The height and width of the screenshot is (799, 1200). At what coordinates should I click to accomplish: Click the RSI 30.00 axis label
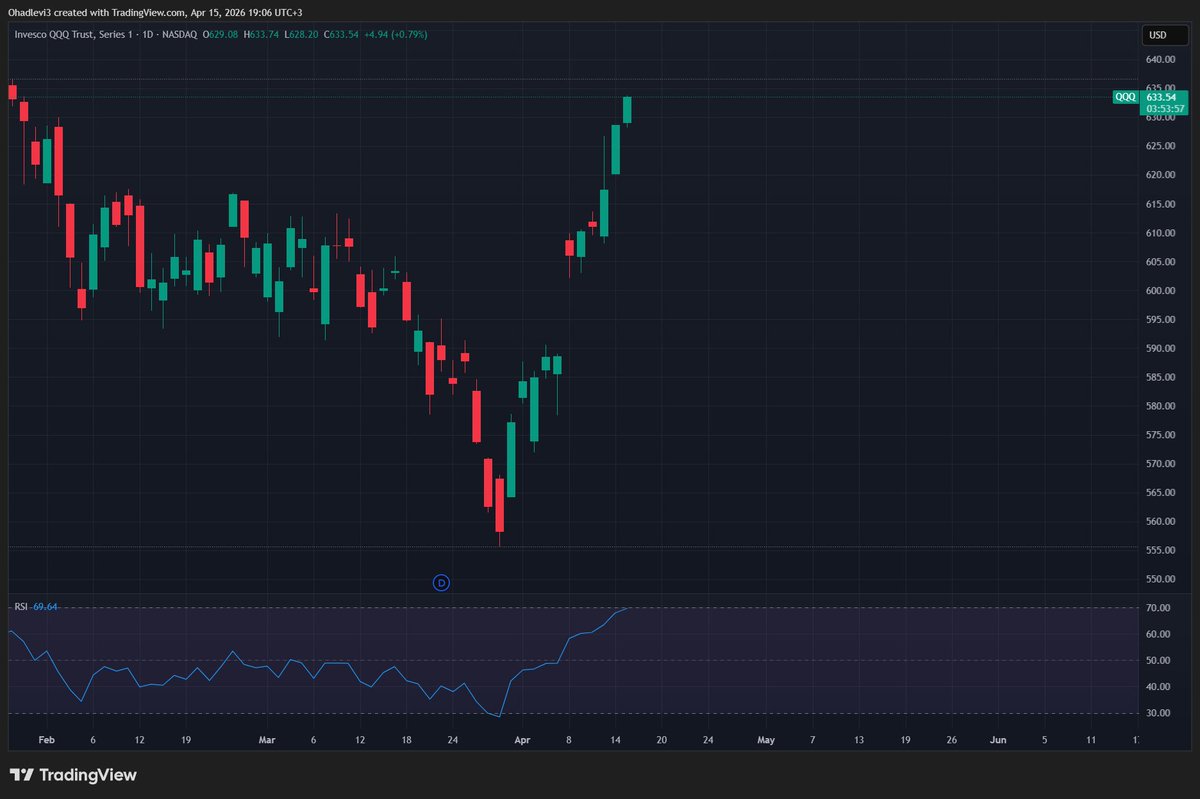(x=1158, y=713)
